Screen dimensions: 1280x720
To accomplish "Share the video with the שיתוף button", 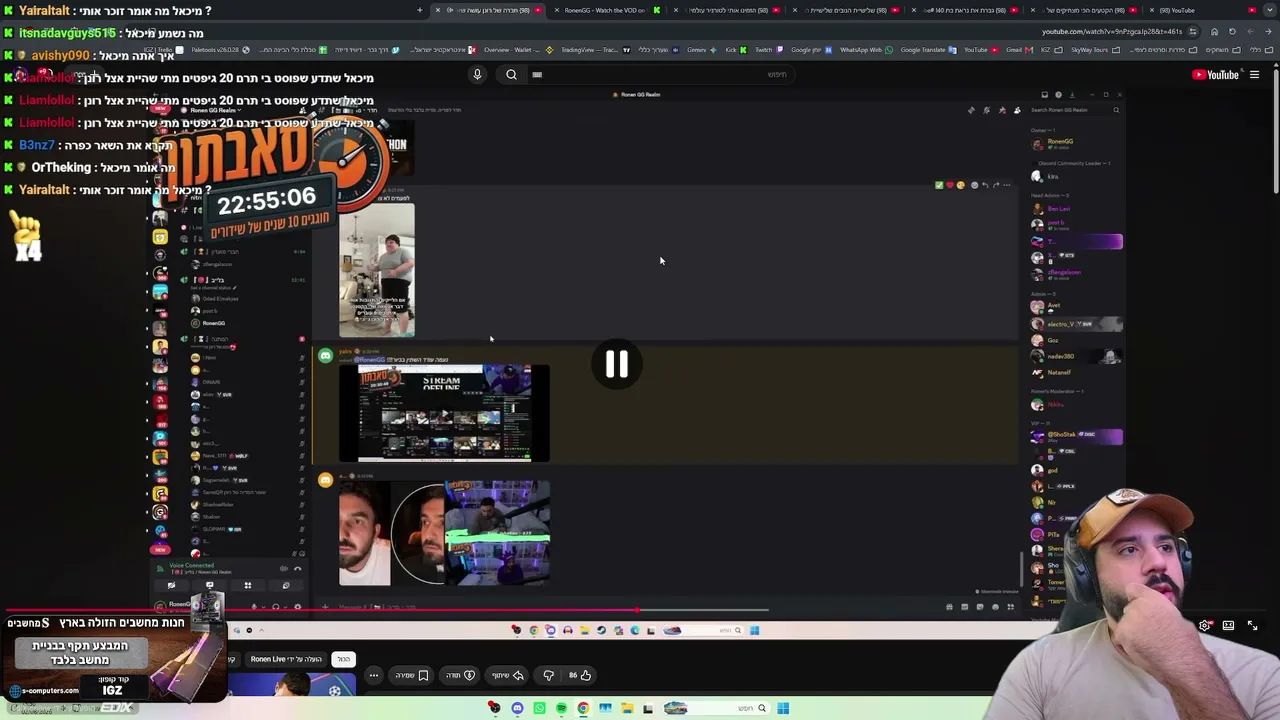I will 508,675.
